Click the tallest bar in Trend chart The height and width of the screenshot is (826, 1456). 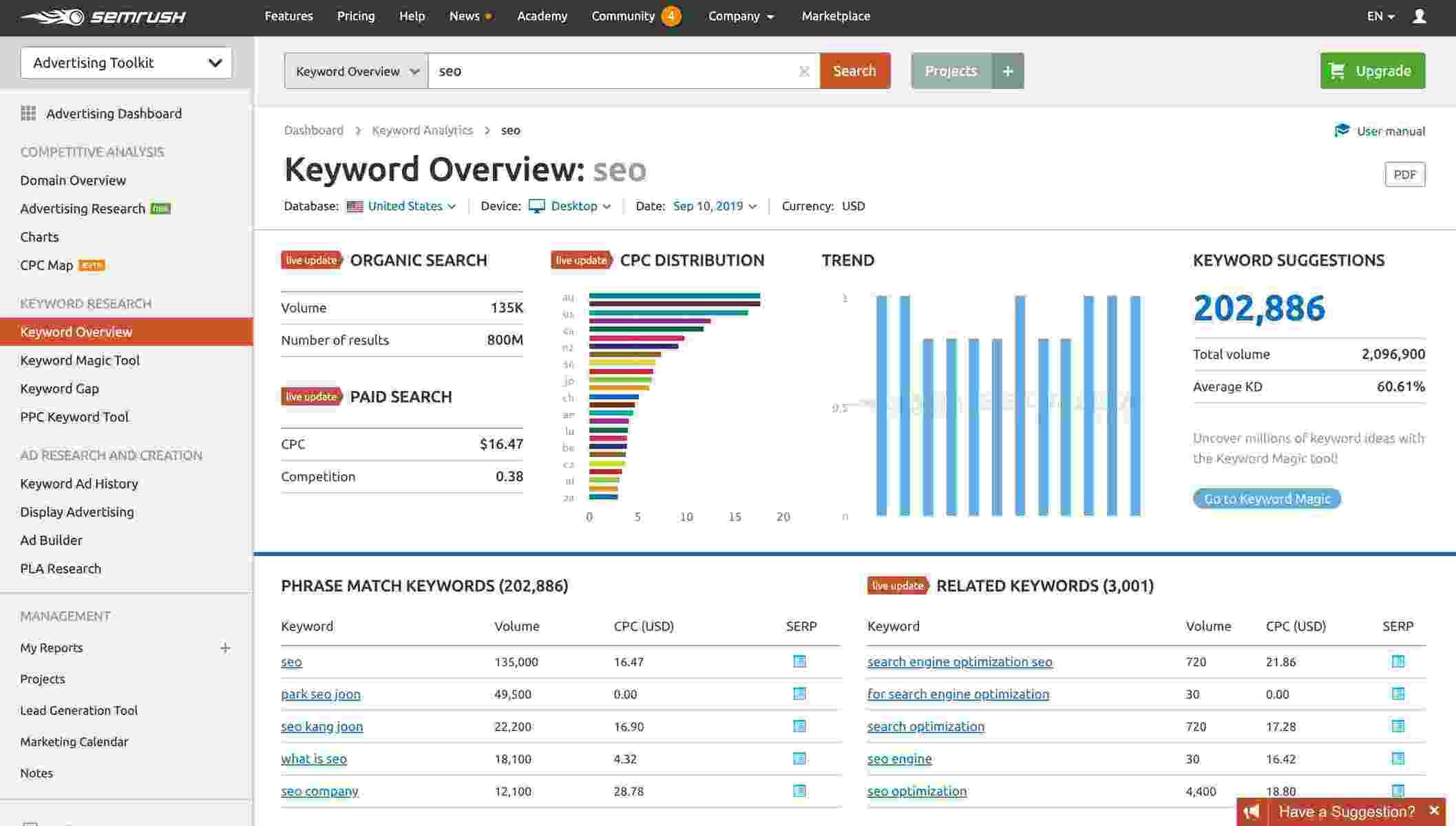882,406
